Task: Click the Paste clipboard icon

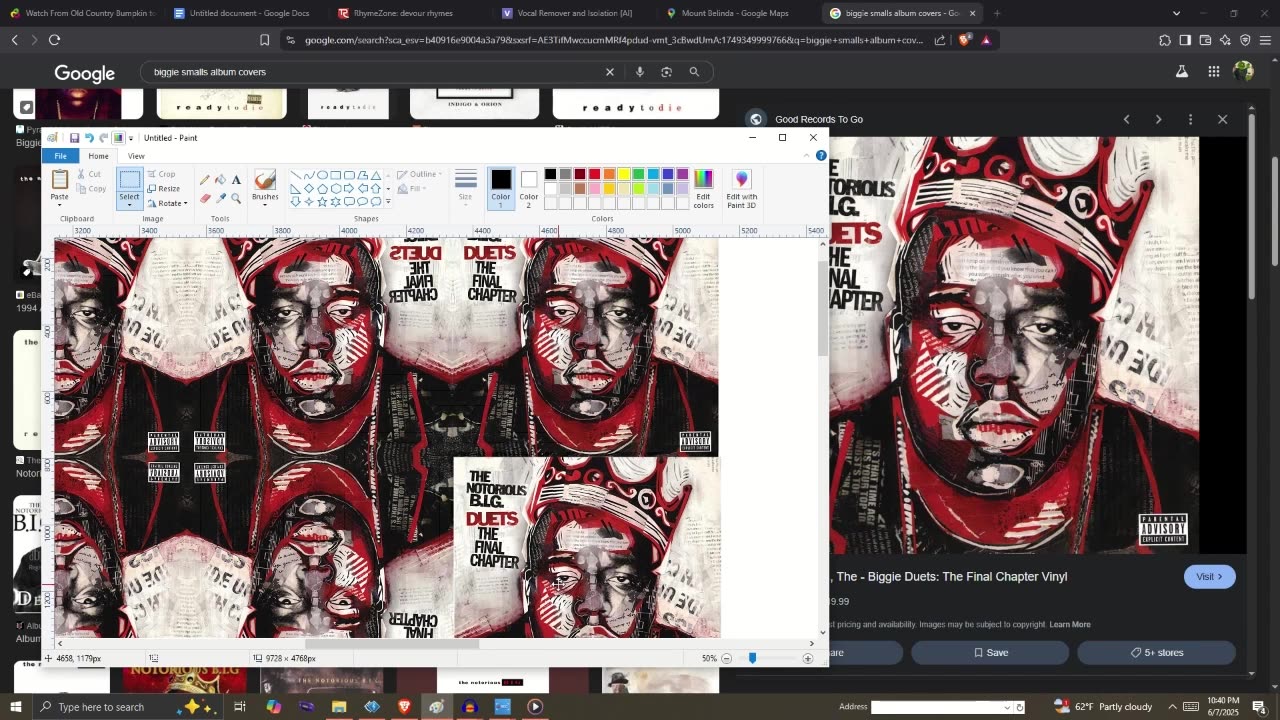Action: coord(60,180)
